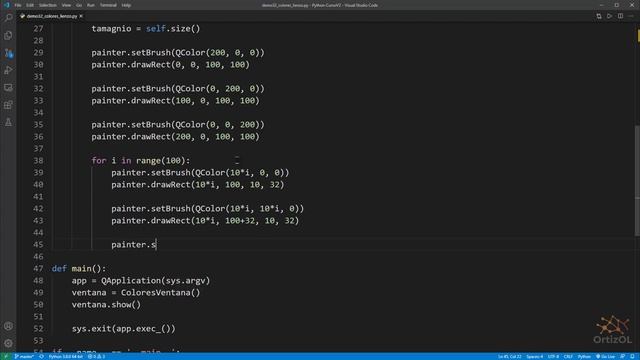Open the Run menu
The width and height of the screenshot is (640, 360).
(91, 5)
